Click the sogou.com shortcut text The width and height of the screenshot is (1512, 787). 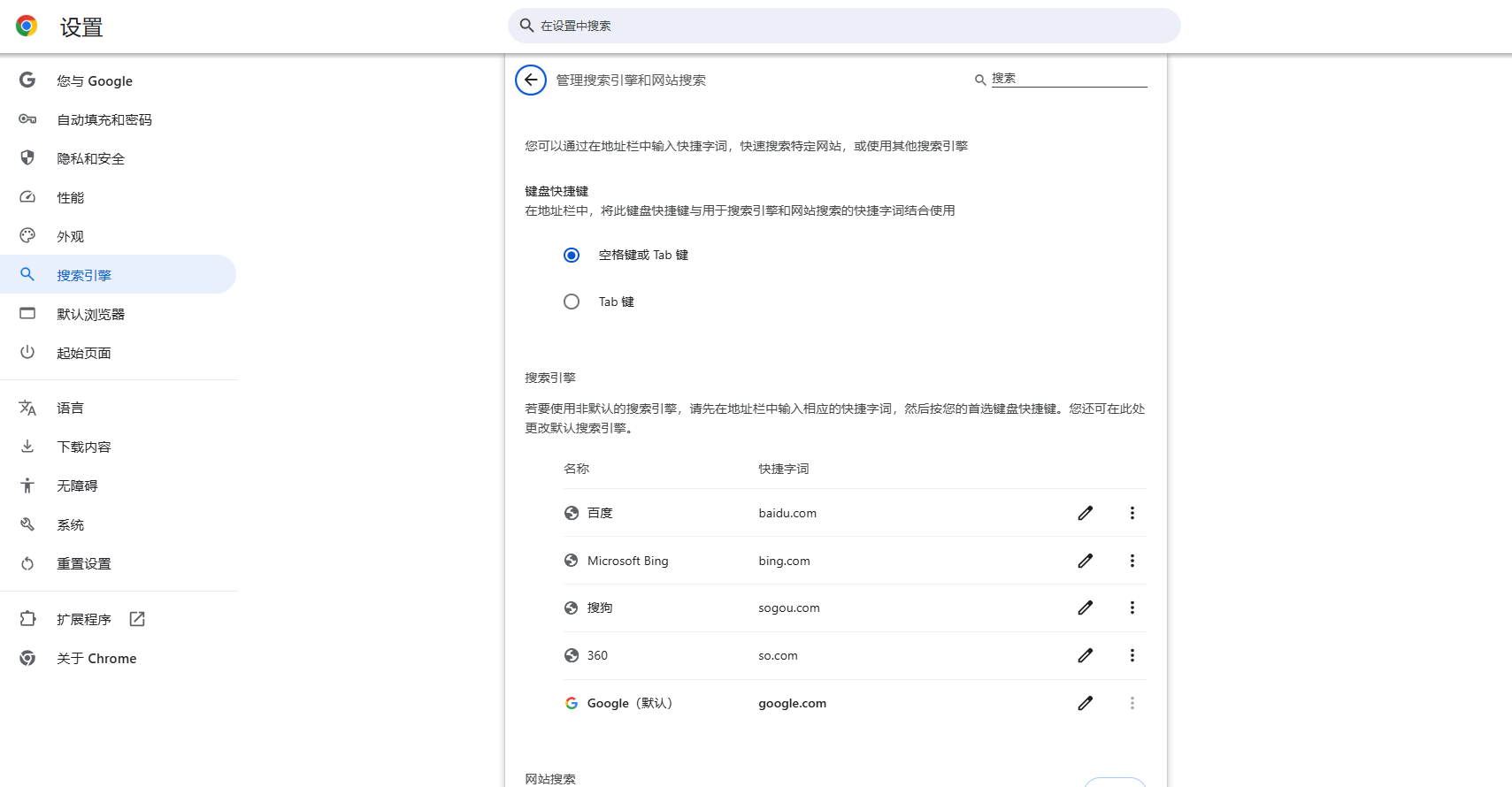(x=789, y=607)
